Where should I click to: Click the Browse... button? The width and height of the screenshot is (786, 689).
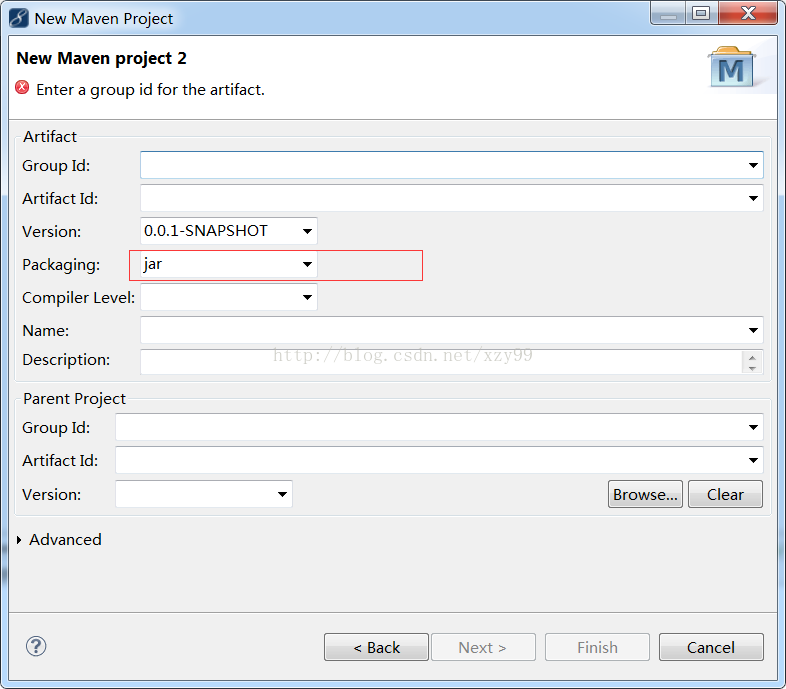tap(645, 494)
